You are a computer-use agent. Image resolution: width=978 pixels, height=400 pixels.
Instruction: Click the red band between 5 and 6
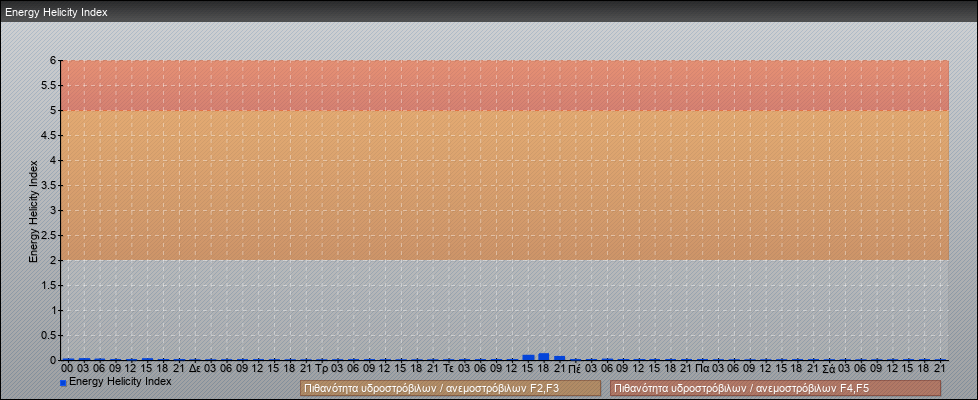[505, 85]
